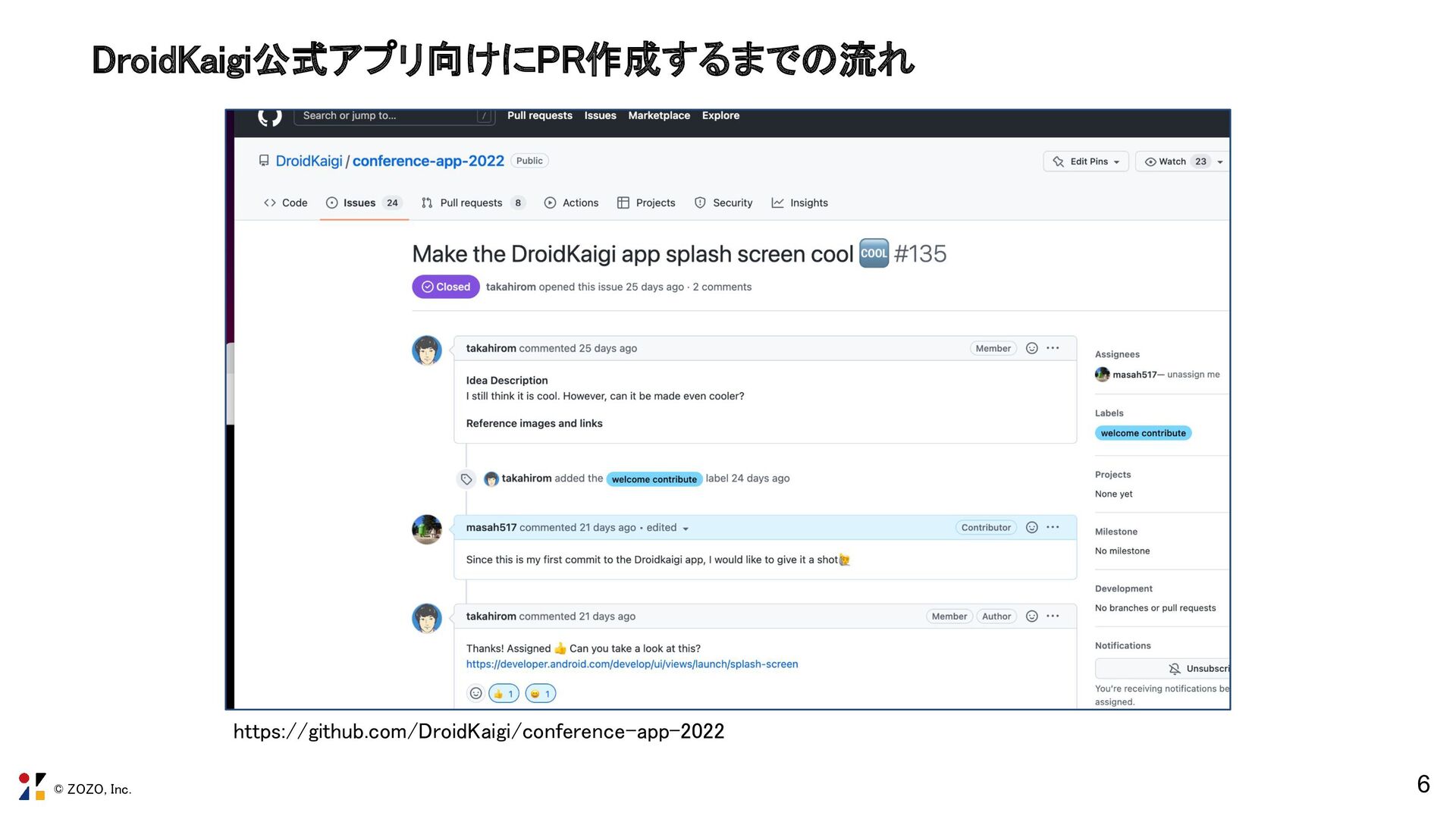Click smiley reaction picker below last comment
1456x819 pixels.
coord(475,693)
